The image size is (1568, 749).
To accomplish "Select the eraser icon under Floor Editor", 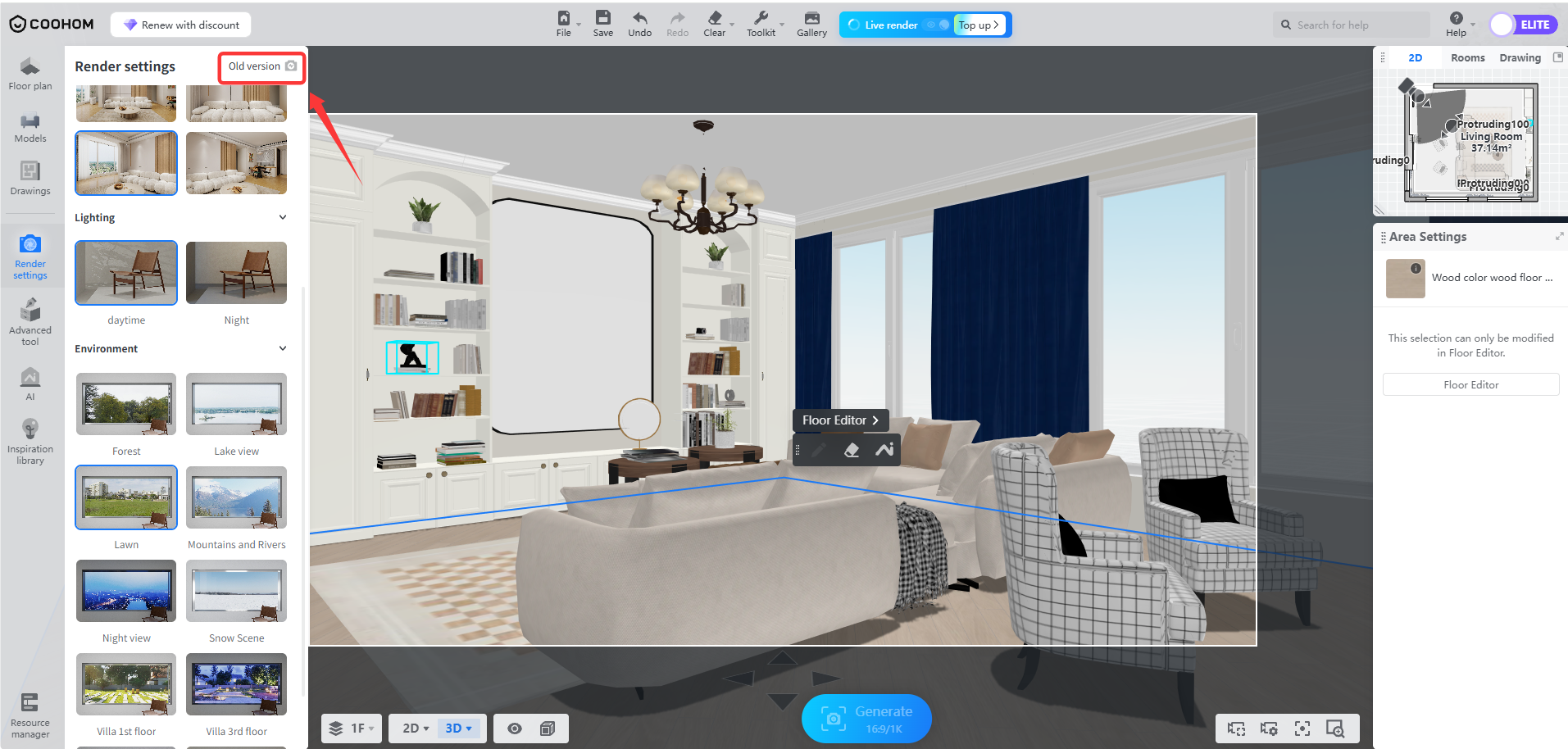I will 852,450.
